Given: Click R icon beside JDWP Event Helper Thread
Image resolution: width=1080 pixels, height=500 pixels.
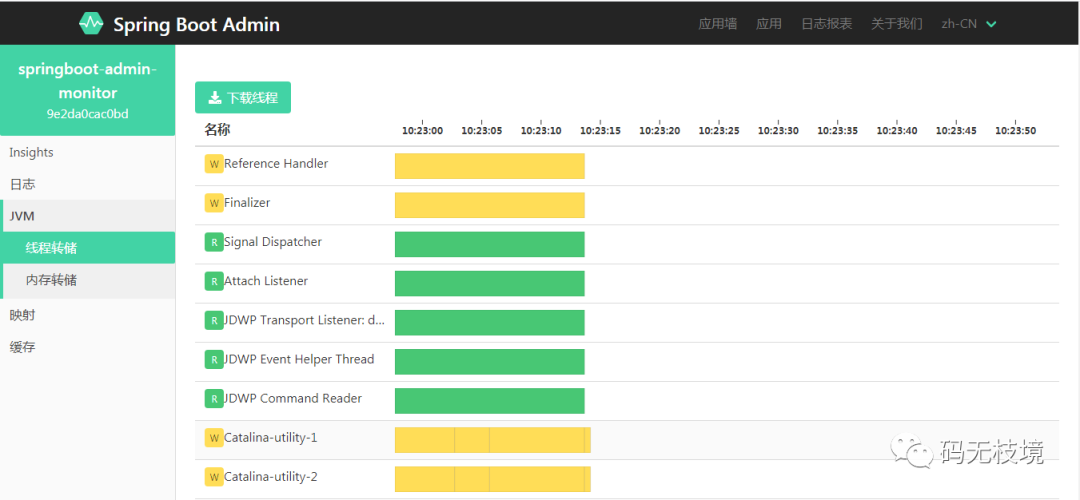Looking at the screenshot, I should click(x=214, y=359).
